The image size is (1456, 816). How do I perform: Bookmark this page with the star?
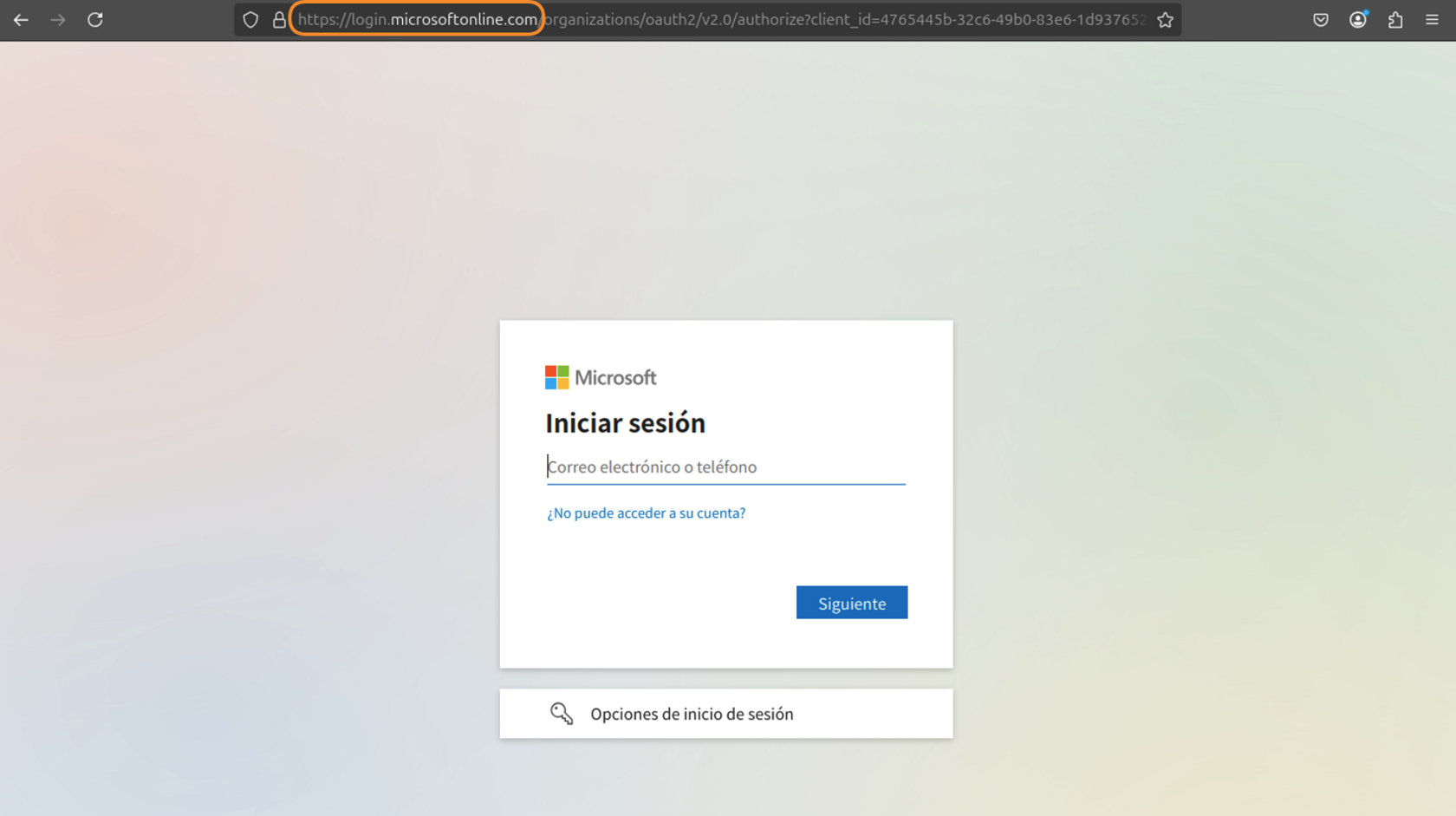1165,19
